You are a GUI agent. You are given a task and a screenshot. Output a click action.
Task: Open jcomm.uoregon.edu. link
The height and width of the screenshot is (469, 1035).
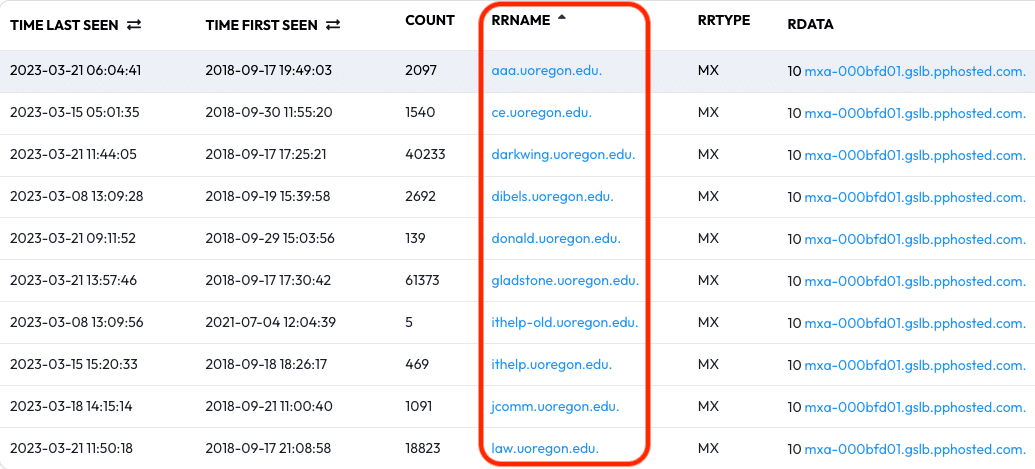click(555, 406)
